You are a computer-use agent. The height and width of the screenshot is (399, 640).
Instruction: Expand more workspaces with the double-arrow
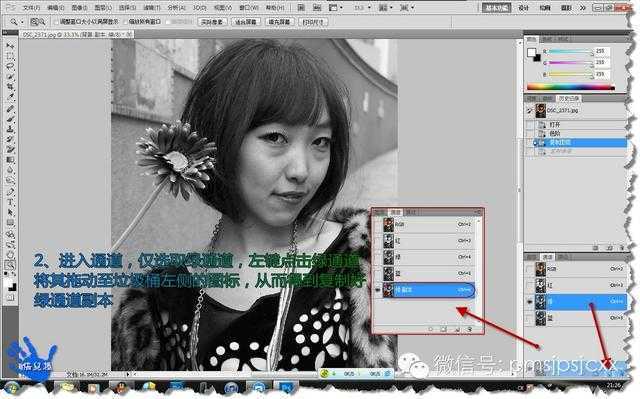pos(583,7)
